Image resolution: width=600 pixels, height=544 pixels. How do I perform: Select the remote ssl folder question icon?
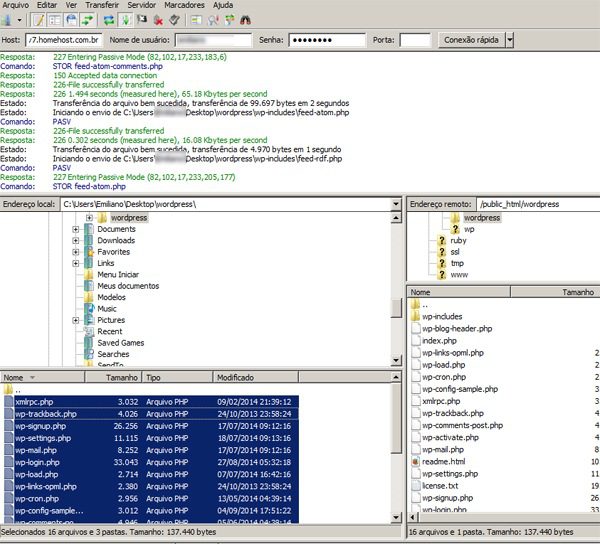[x=442, y=252]
